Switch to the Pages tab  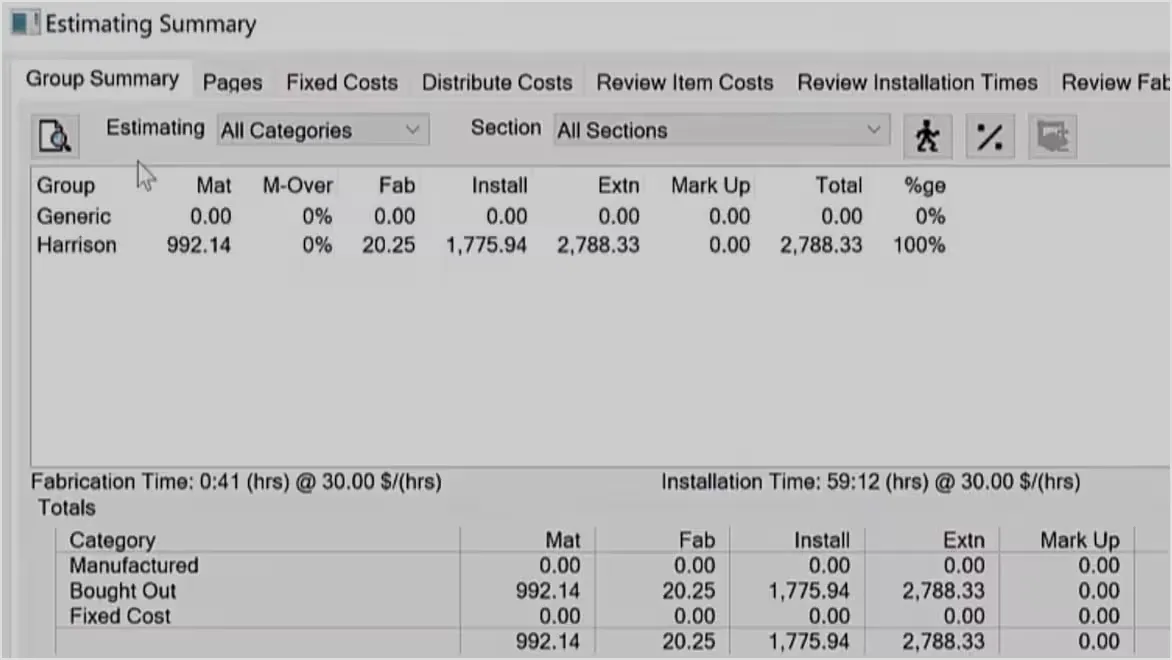pyautogui.click(x=232, y=83)
